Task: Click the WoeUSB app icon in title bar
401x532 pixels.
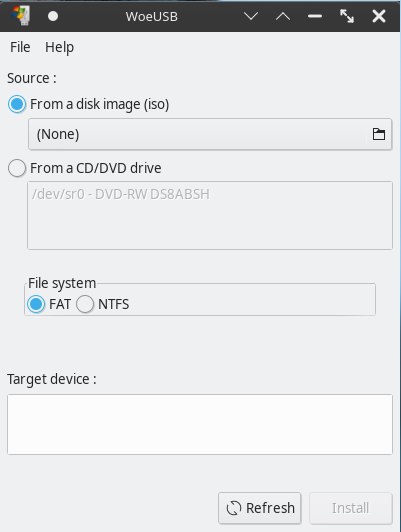Action: [21, 16]
